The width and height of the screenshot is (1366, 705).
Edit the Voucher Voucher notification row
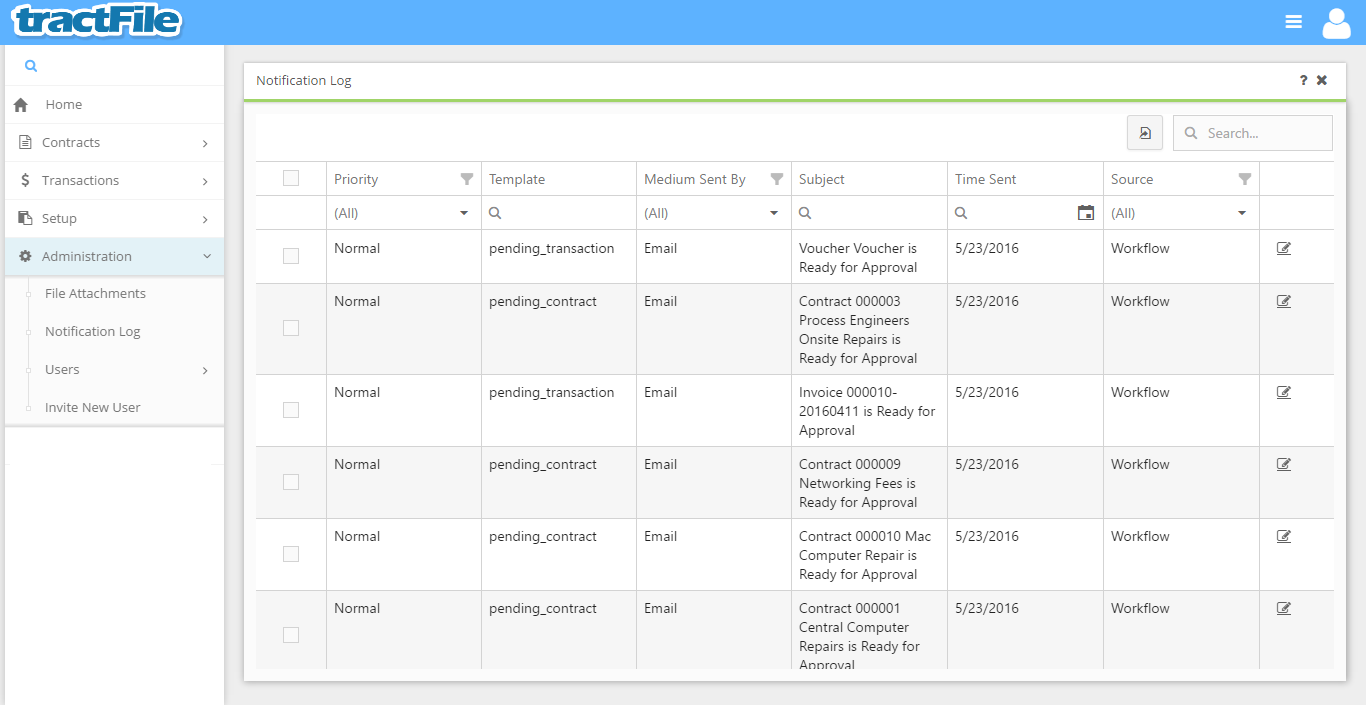point(1284,249)
